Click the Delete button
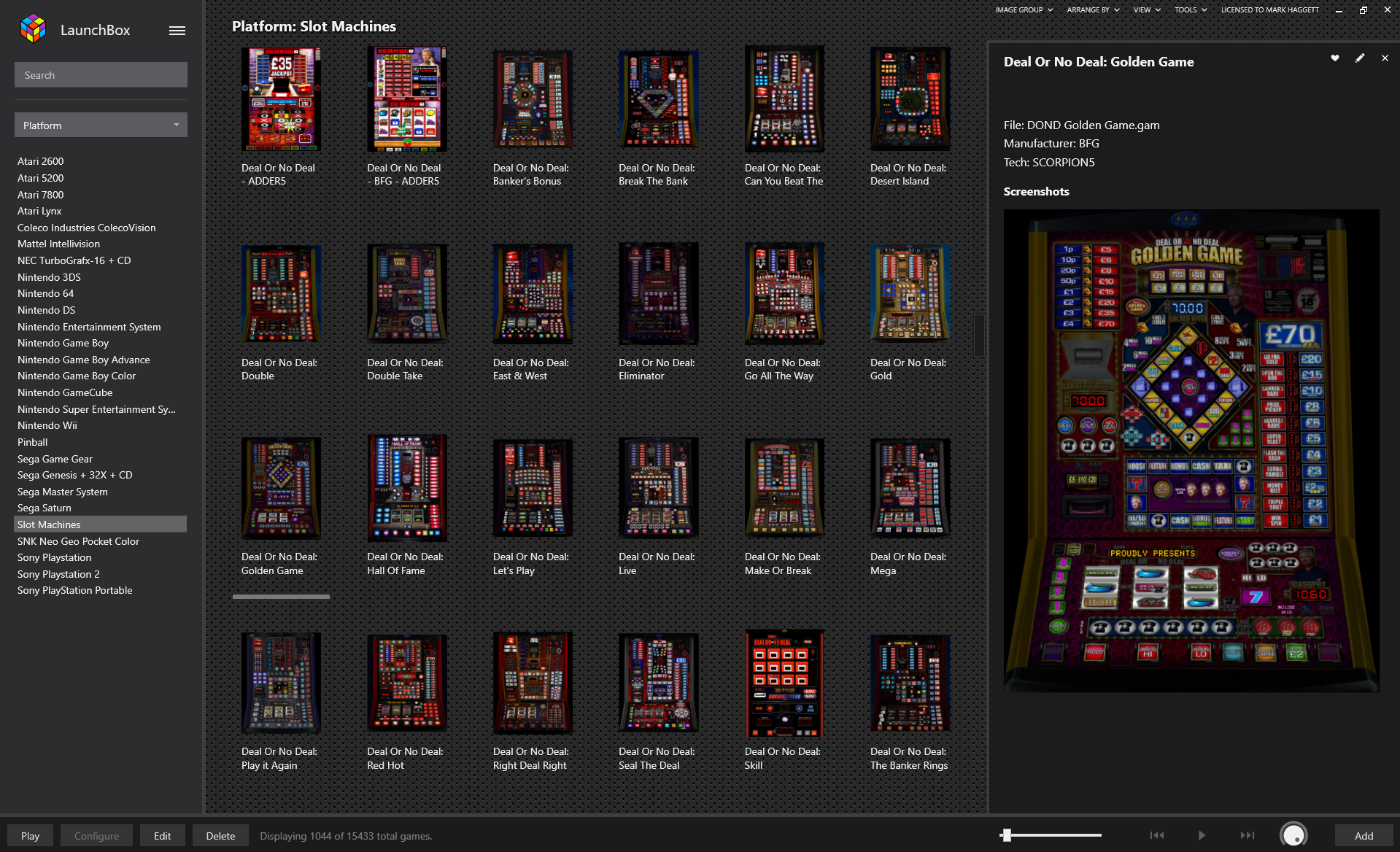1400x852 pixels. coord(220,836)
